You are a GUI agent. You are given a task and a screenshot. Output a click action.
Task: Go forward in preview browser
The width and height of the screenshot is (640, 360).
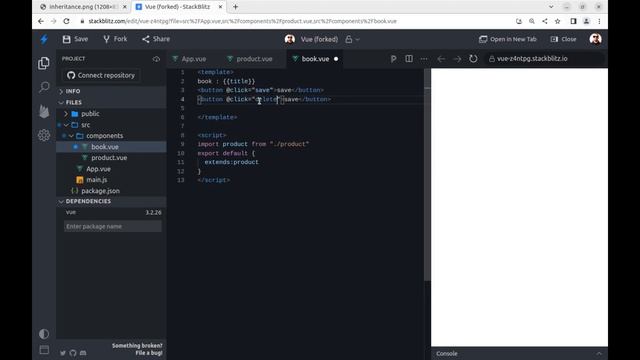point(457,59)
